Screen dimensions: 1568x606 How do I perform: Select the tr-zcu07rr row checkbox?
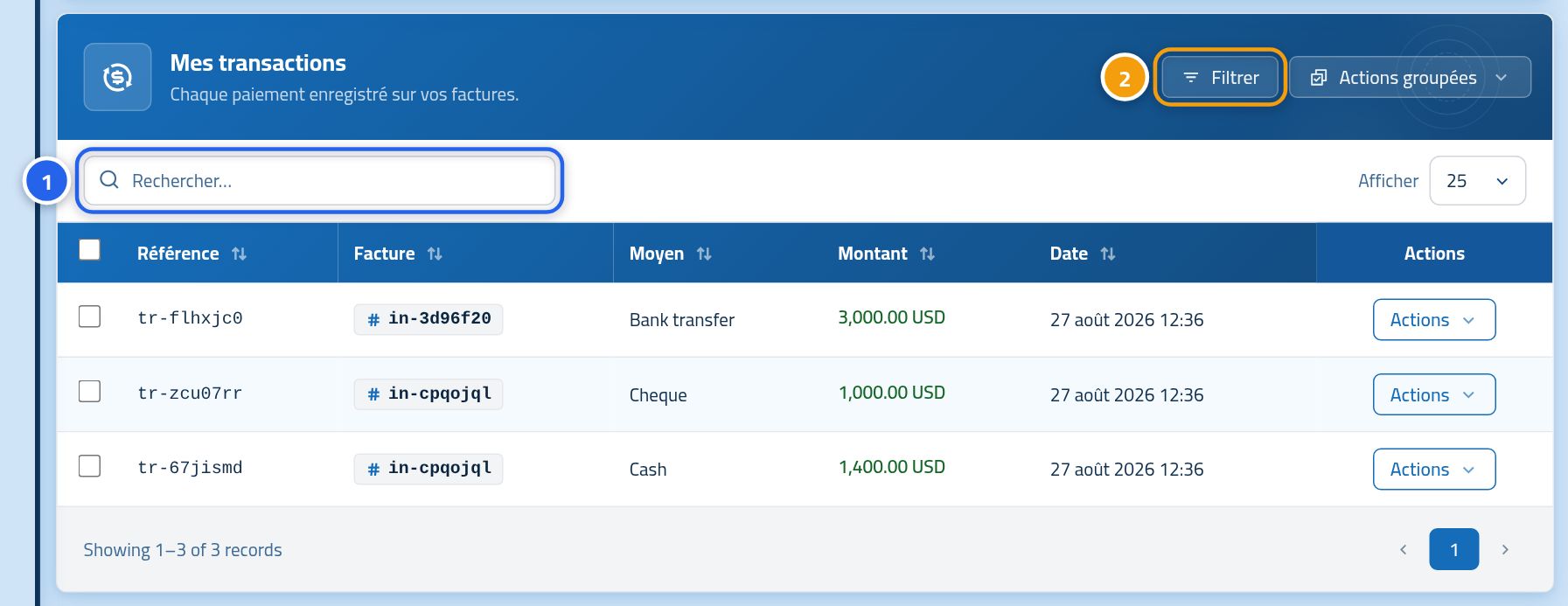(x=89, y=391)
